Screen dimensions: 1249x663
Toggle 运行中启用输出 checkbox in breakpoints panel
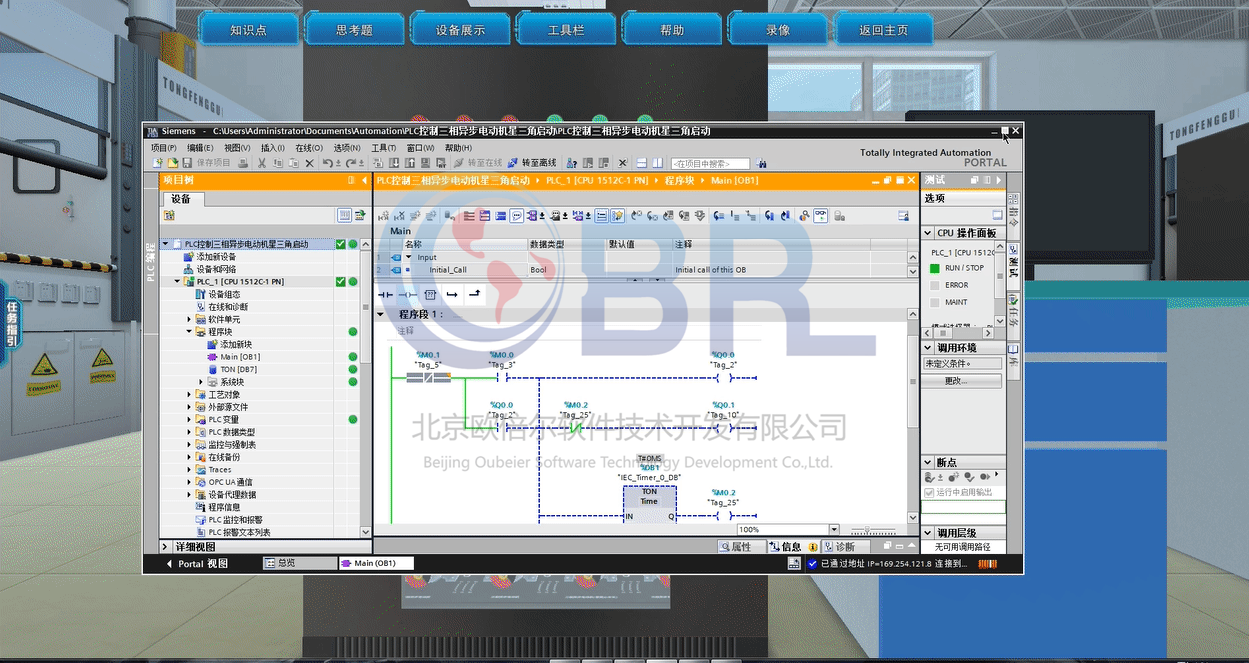point(929,492)
